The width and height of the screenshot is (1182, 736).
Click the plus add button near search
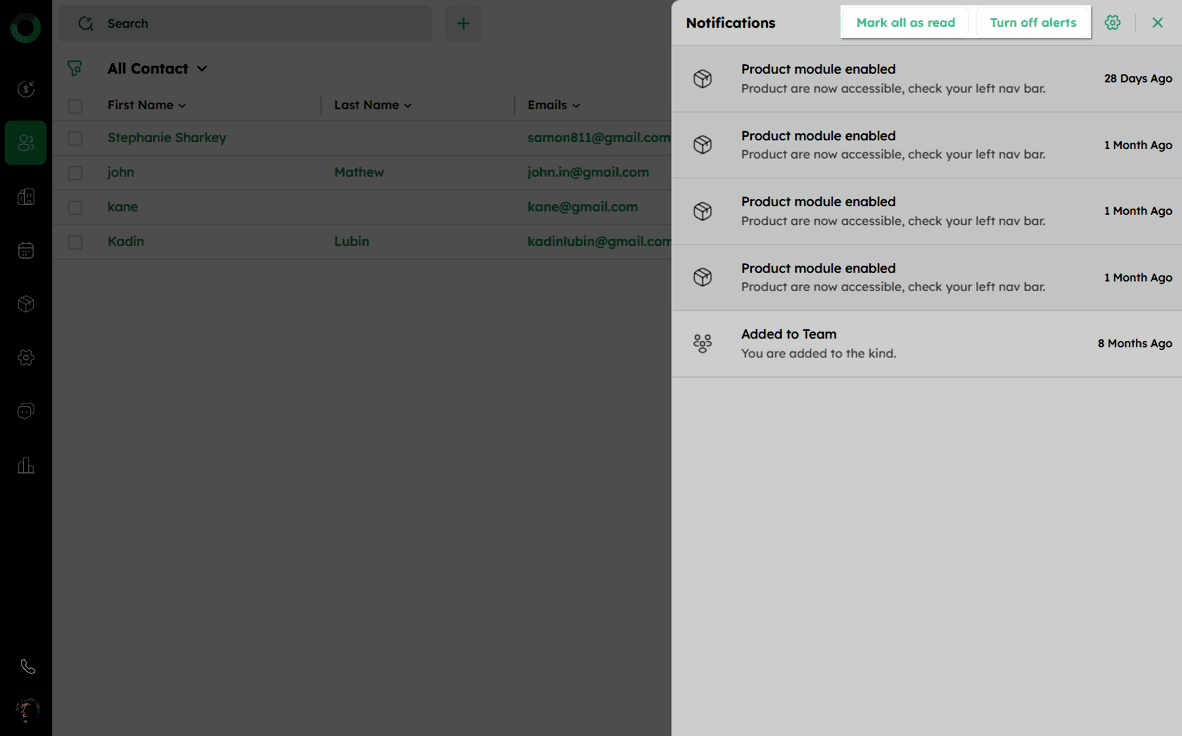click(463, 24)
